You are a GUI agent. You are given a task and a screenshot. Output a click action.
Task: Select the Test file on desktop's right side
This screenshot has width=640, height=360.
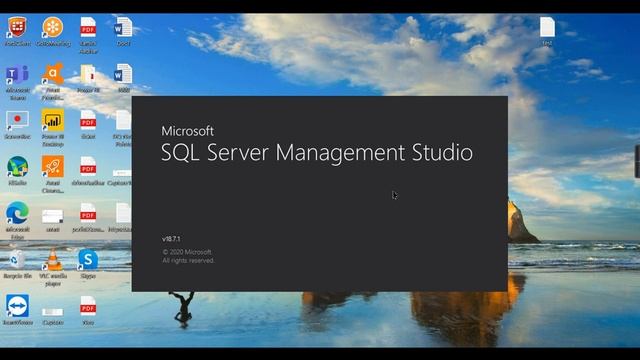point(547,27)
